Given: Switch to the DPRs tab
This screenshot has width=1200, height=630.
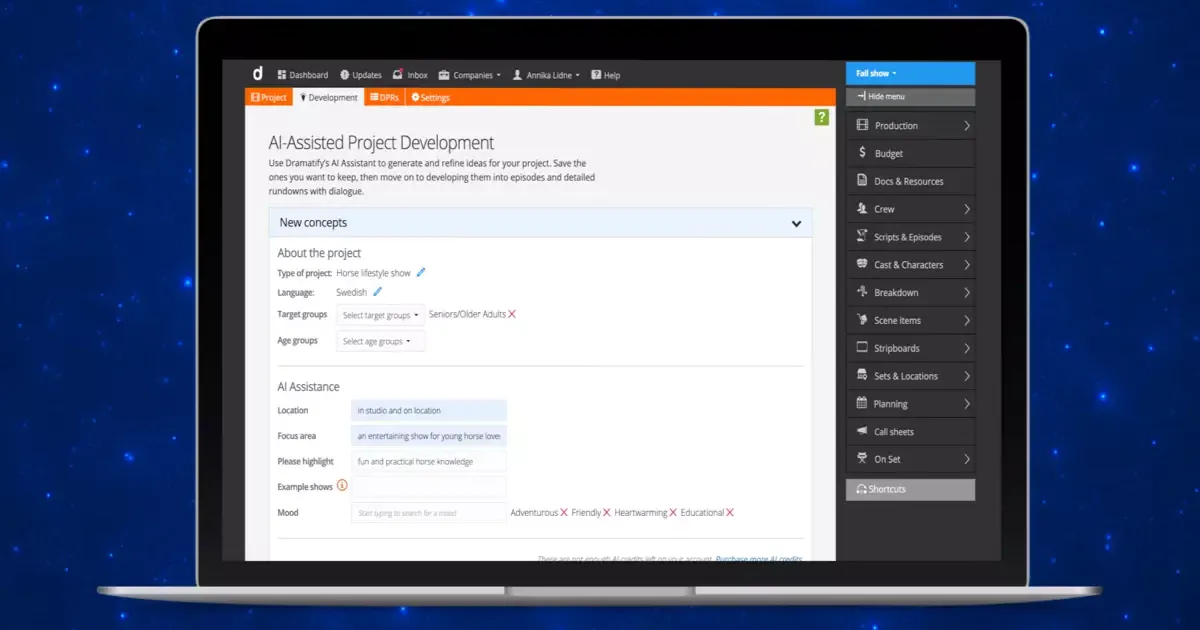Looking at the screenshot, I should coord(384,98).
